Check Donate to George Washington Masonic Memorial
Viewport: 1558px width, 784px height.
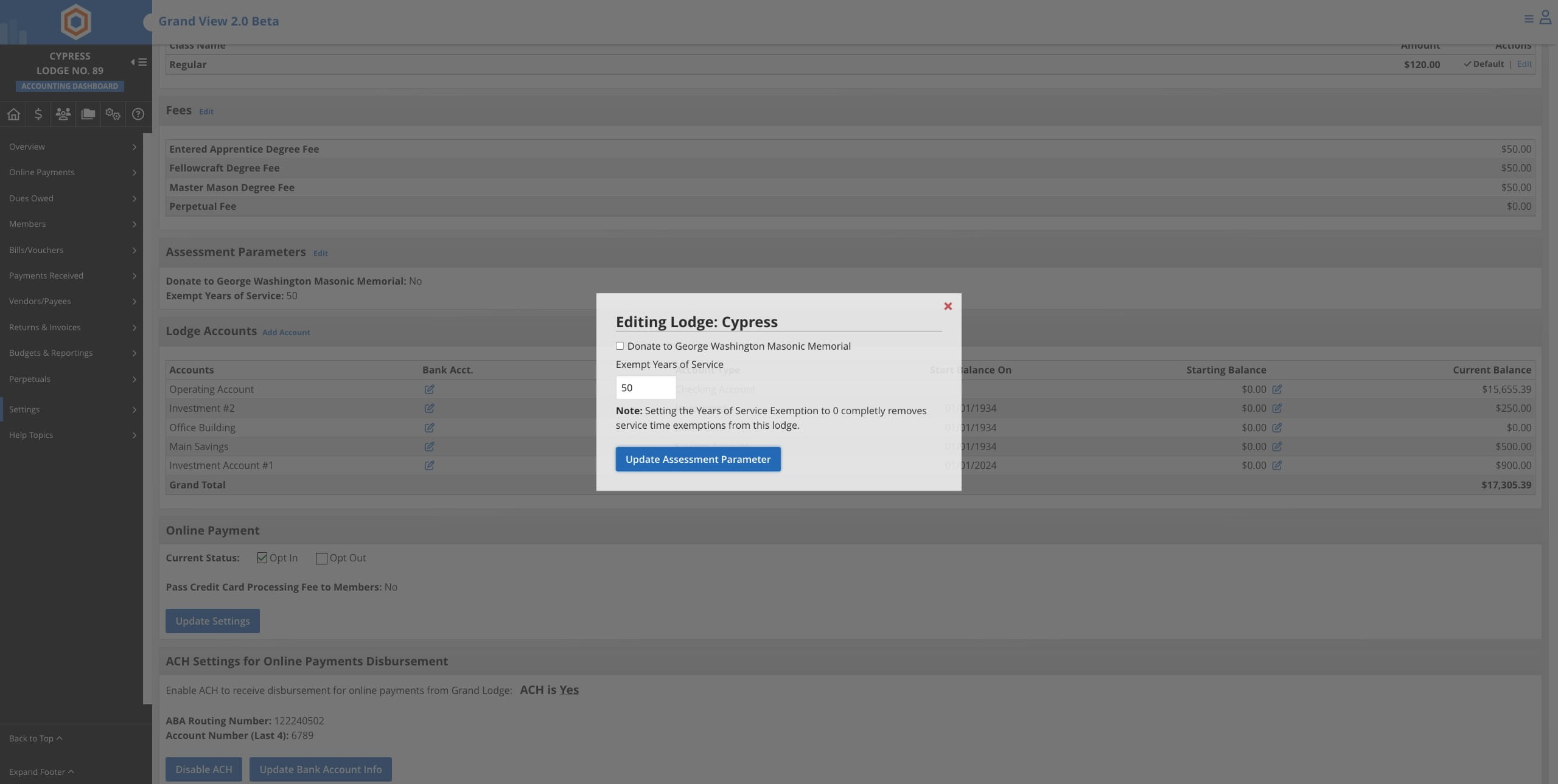[x=620, y=345]
